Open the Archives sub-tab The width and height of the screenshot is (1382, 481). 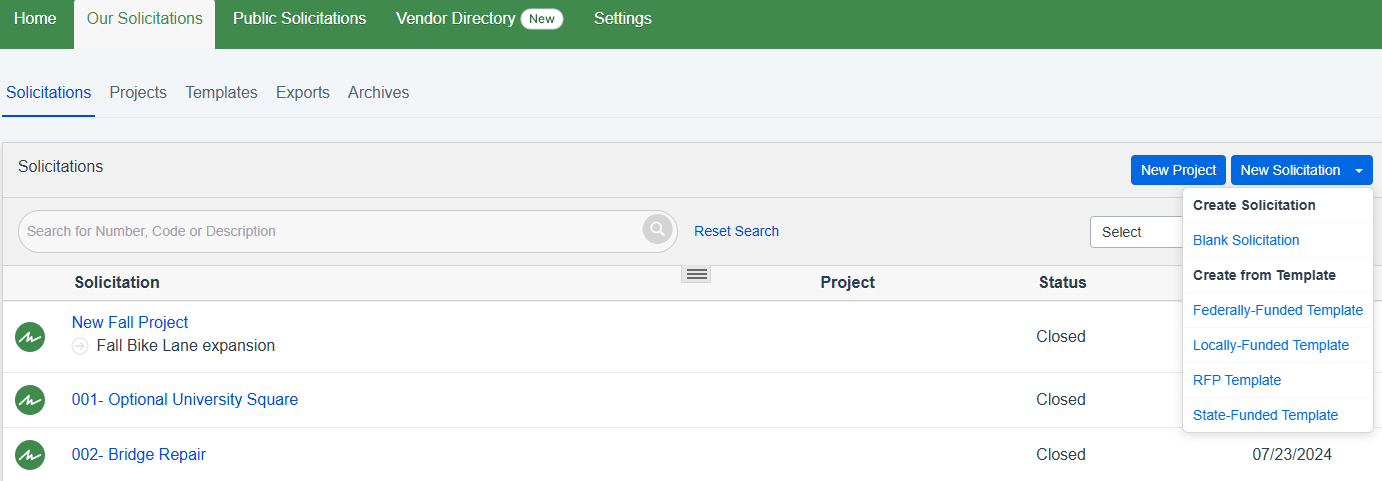[x=378, y=93]
